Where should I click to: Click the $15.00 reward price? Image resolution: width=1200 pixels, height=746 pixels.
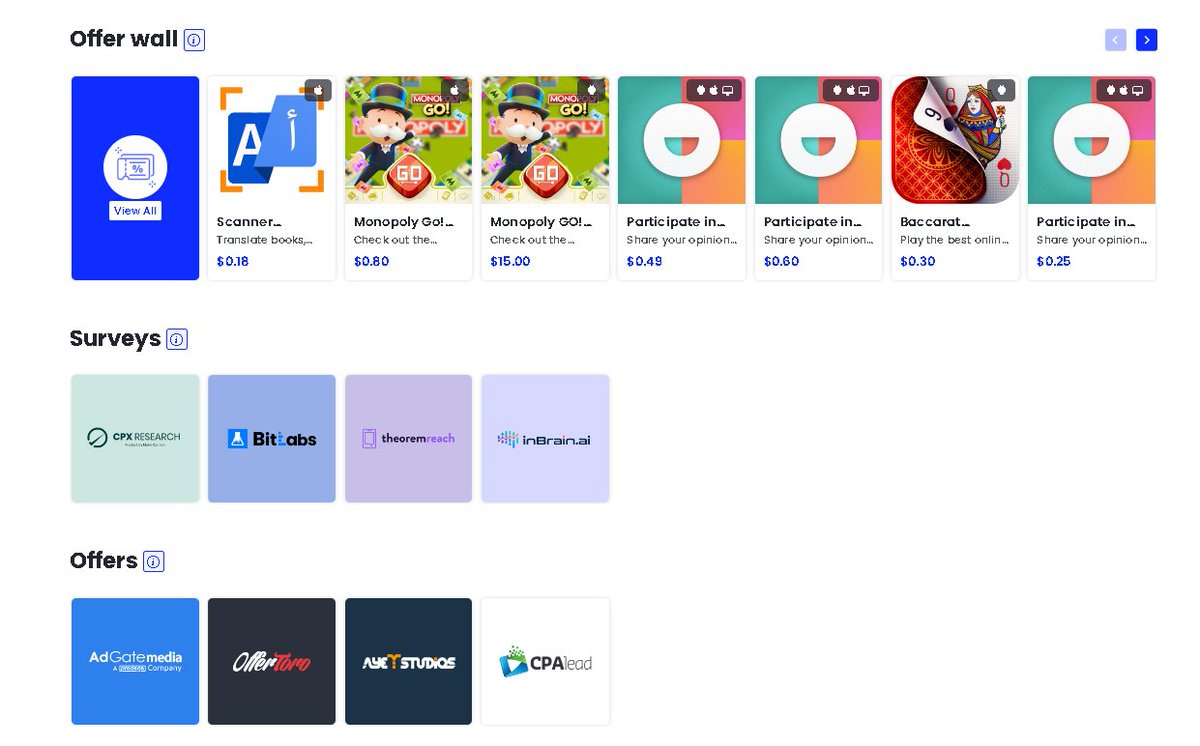pyautogui.click(x=510, y=262)
